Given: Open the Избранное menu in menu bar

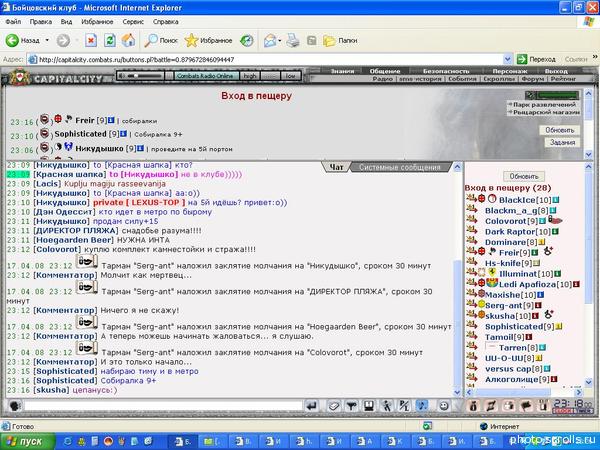Looking at the screenshot, I should (97, 22).
